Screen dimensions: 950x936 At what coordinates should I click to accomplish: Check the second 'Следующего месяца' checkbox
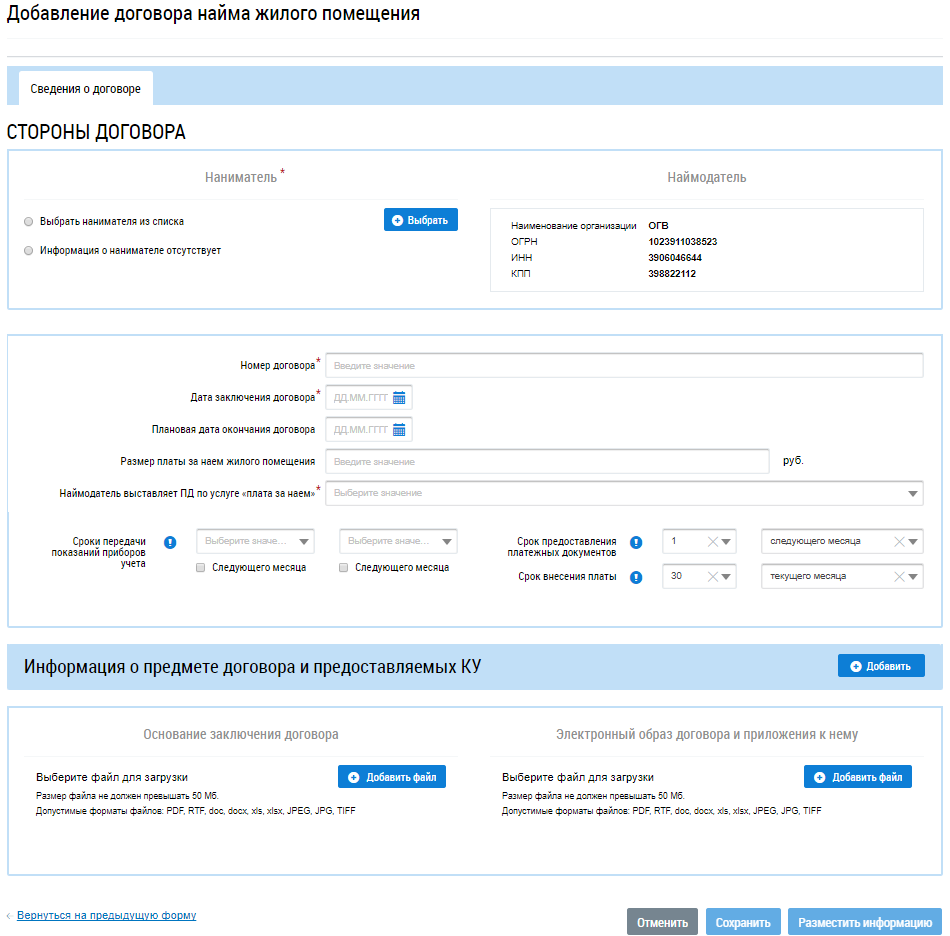344,567
